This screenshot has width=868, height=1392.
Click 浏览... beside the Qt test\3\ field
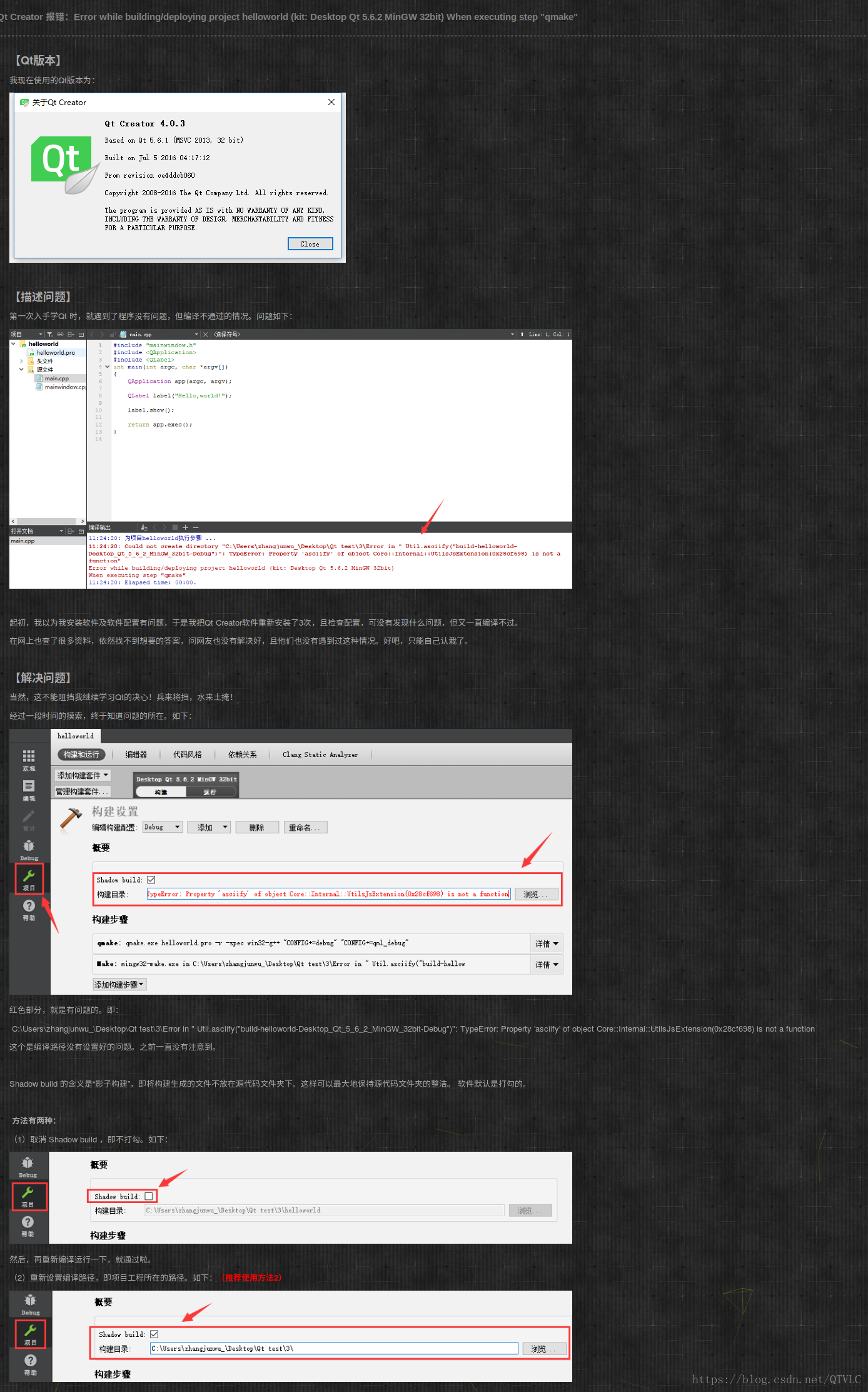click(543, 1349)
